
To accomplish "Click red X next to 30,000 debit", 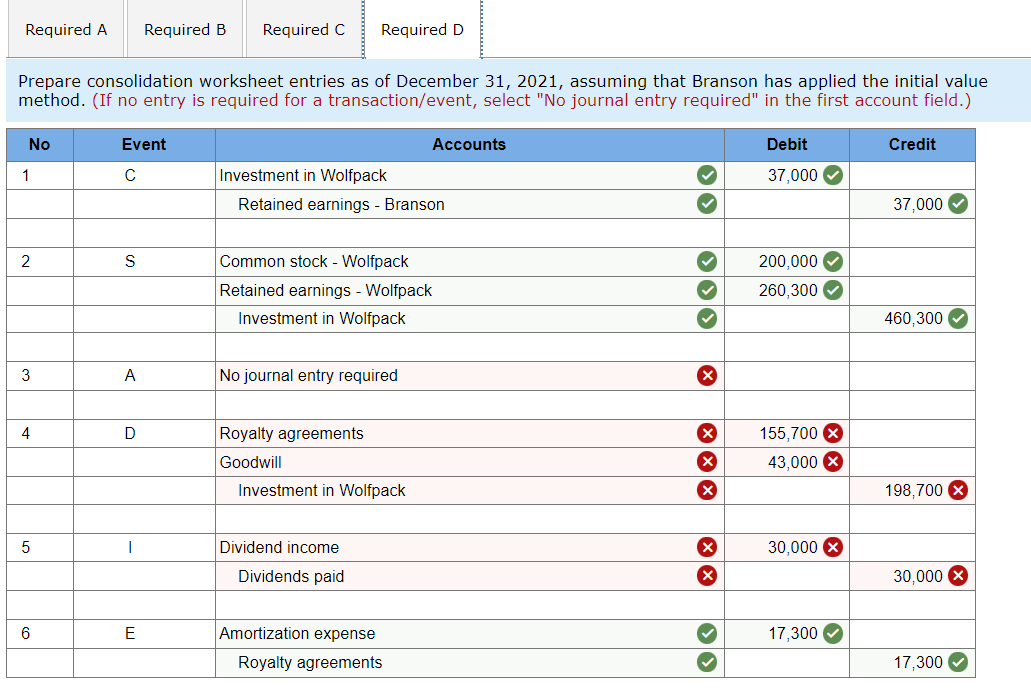I will tap(832, 547).
